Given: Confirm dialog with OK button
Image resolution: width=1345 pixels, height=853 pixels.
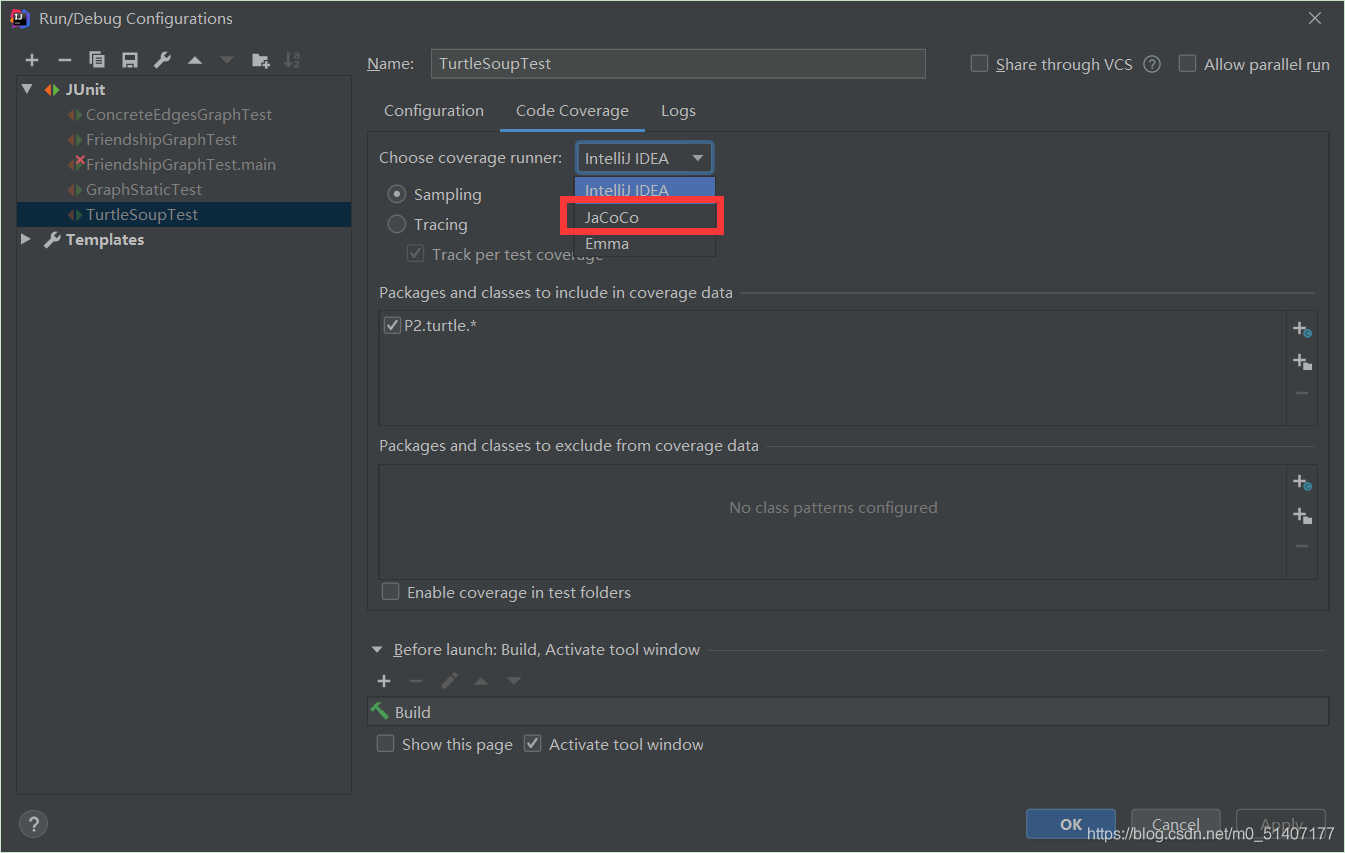Looking at the screenshot, I should pyautogui.click(x=1071, y=824).
